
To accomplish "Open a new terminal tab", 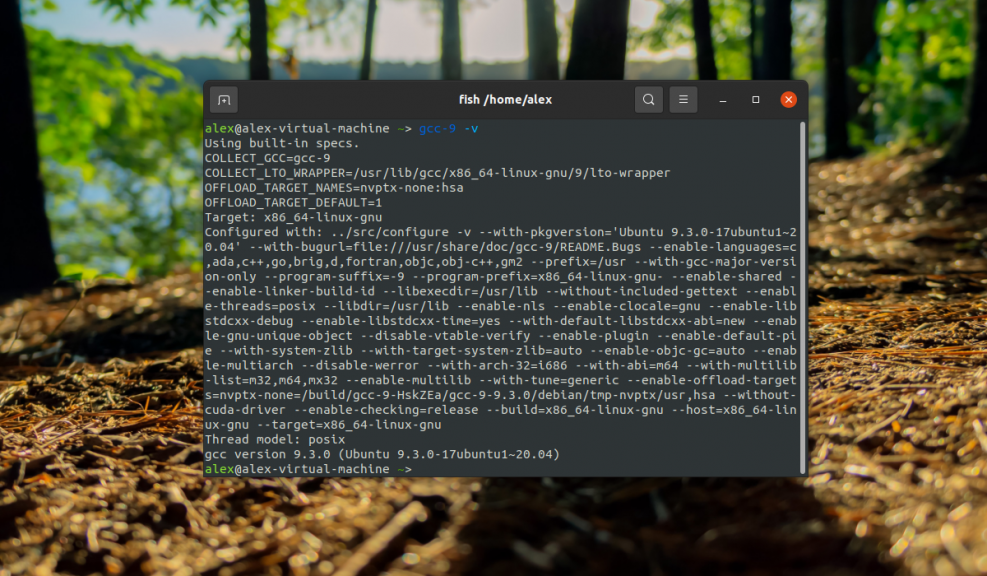I will tap(223, 99).
